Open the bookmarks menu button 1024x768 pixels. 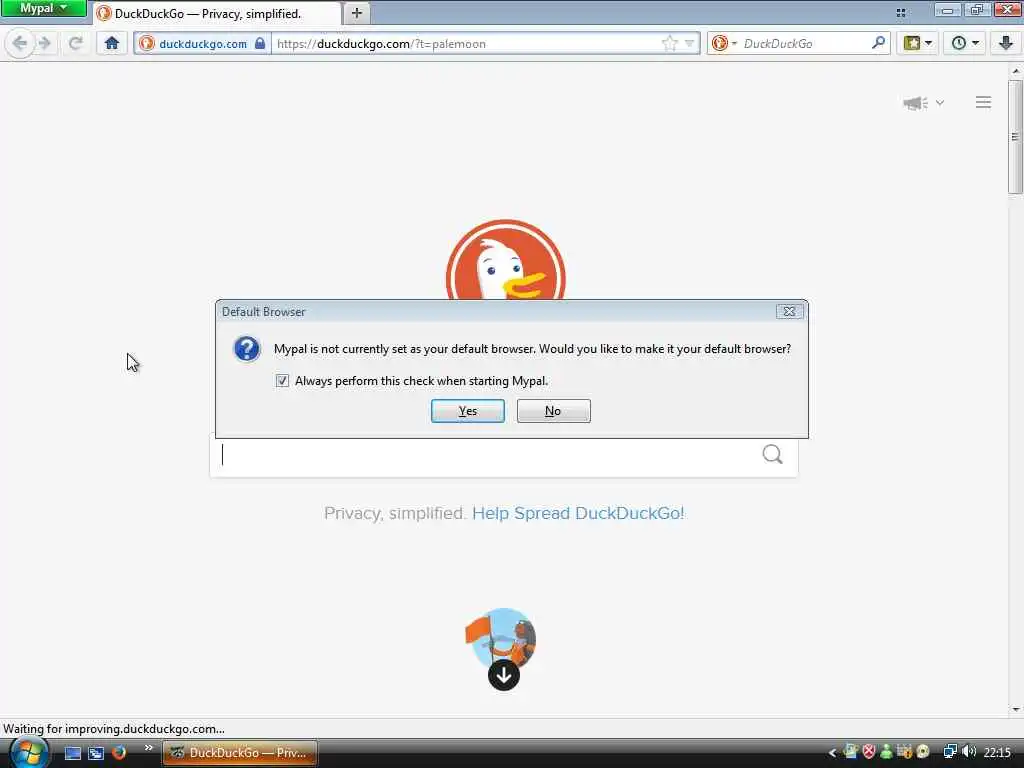918,44
